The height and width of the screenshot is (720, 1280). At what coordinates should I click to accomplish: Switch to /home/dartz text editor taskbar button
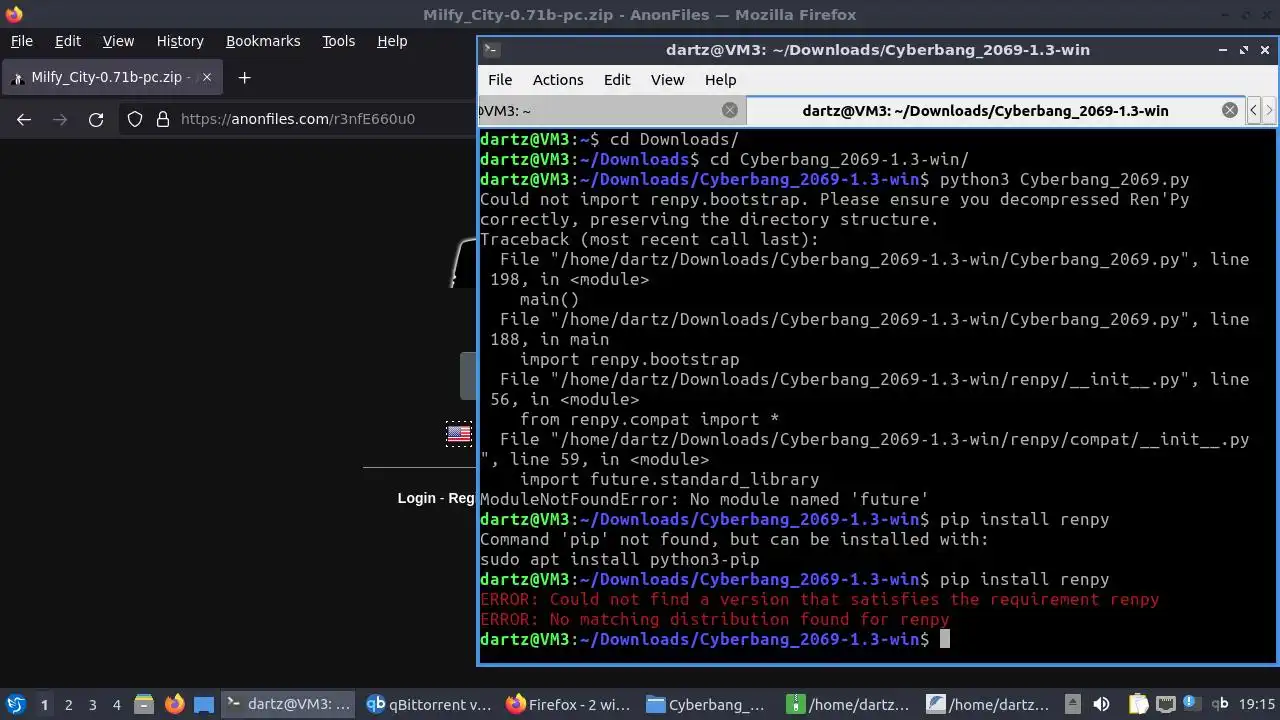(988, 704)
